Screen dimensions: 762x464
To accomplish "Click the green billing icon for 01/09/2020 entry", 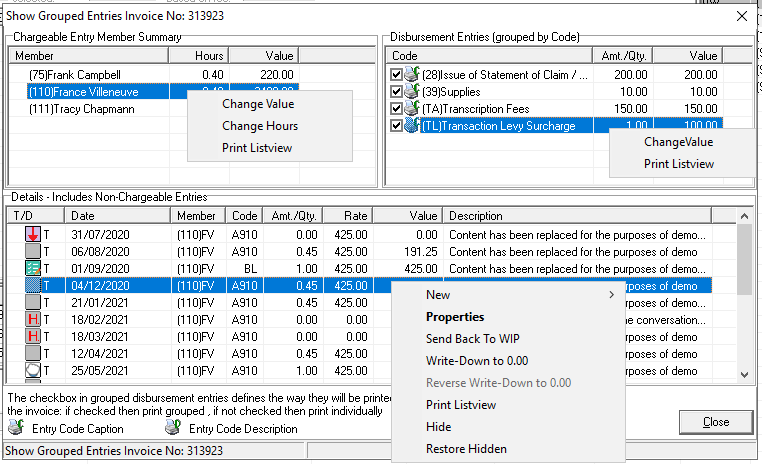I will point(33,269).
